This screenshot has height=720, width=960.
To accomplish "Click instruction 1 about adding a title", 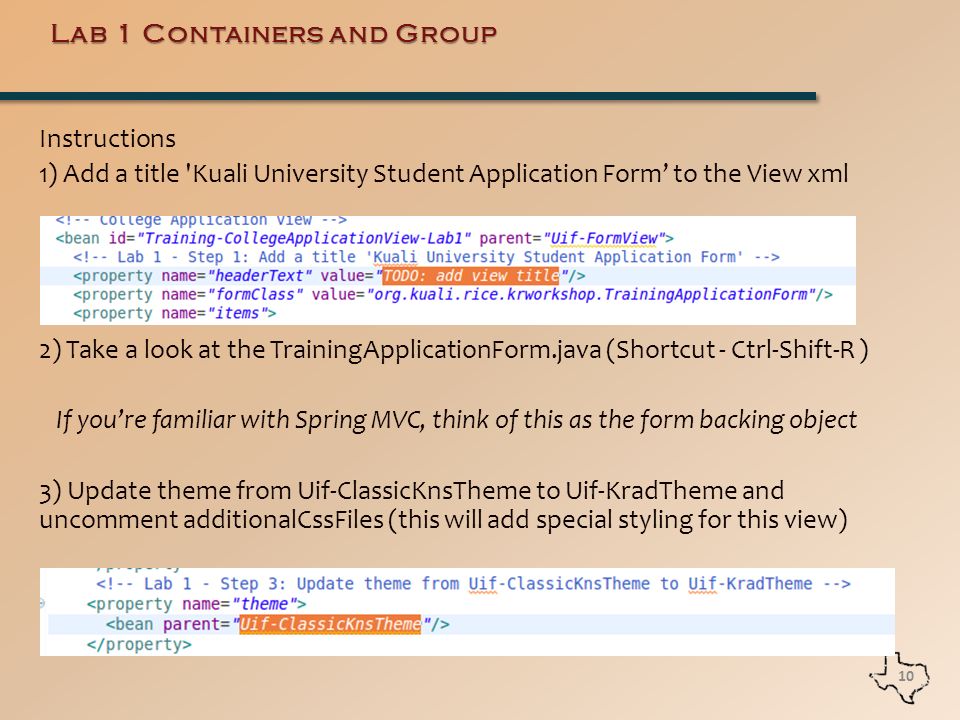I will pos(444,174).
